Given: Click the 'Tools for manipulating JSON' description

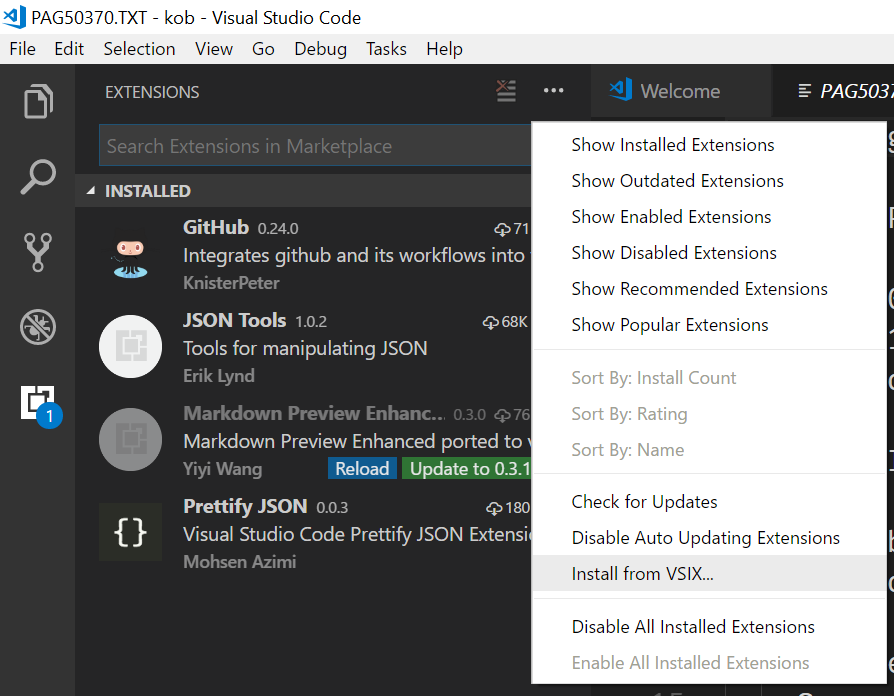Looking at the screenshot, I should (305, 348).
